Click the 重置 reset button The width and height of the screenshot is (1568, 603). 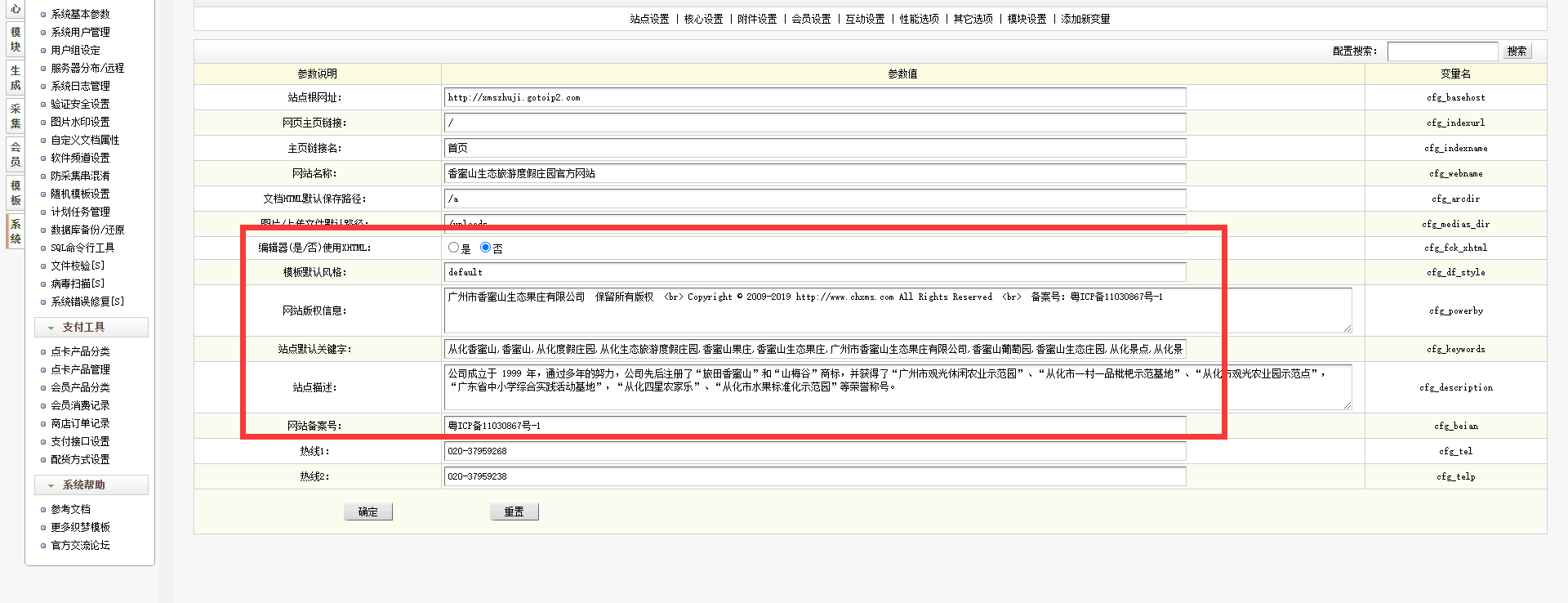tap(514, 511)
